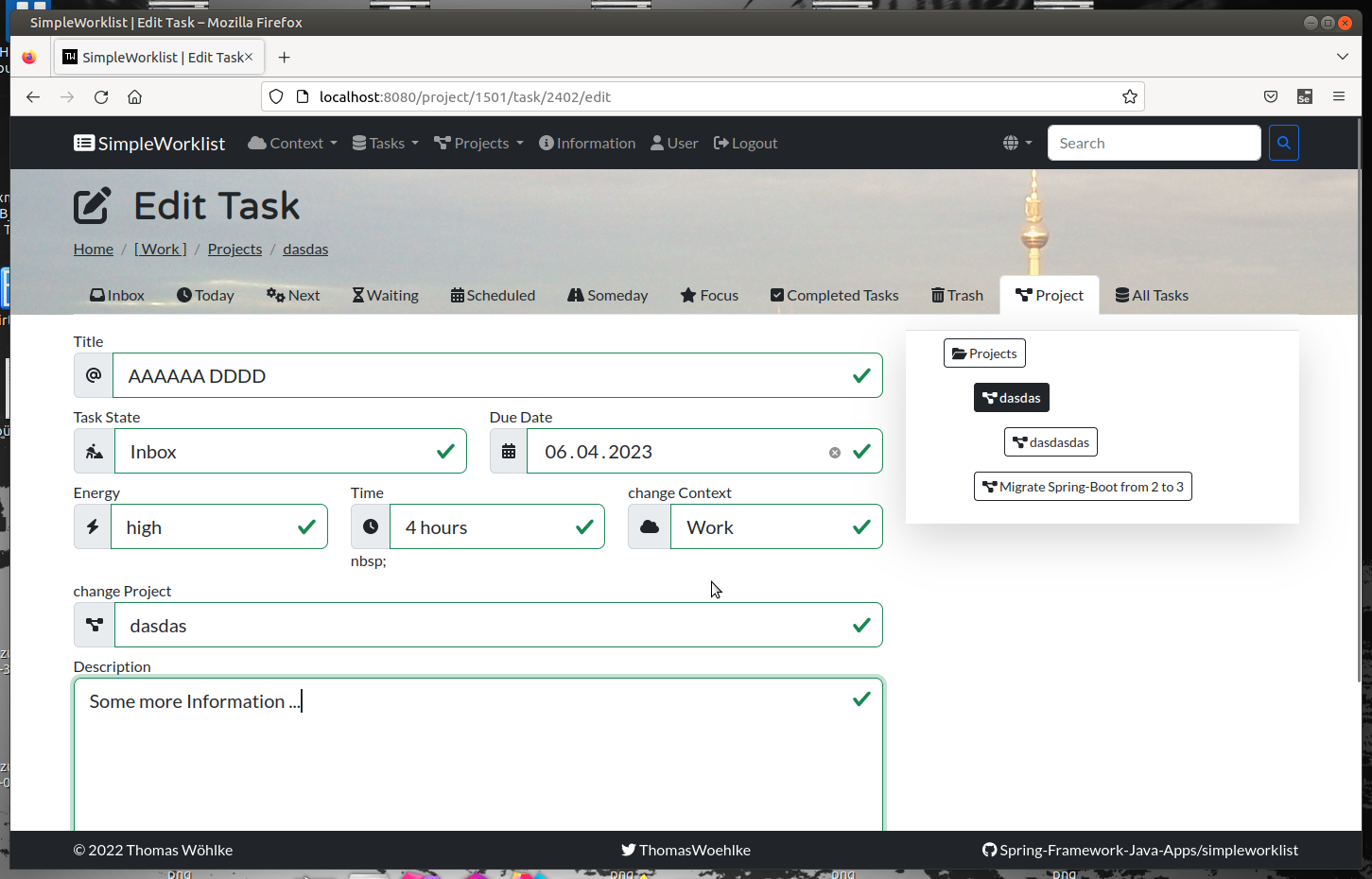Image resolution: width=1372 pixels, height=879 pixels.
Task: Close the SimpleWorklist Edit Task tab
Action: [249, 57]
